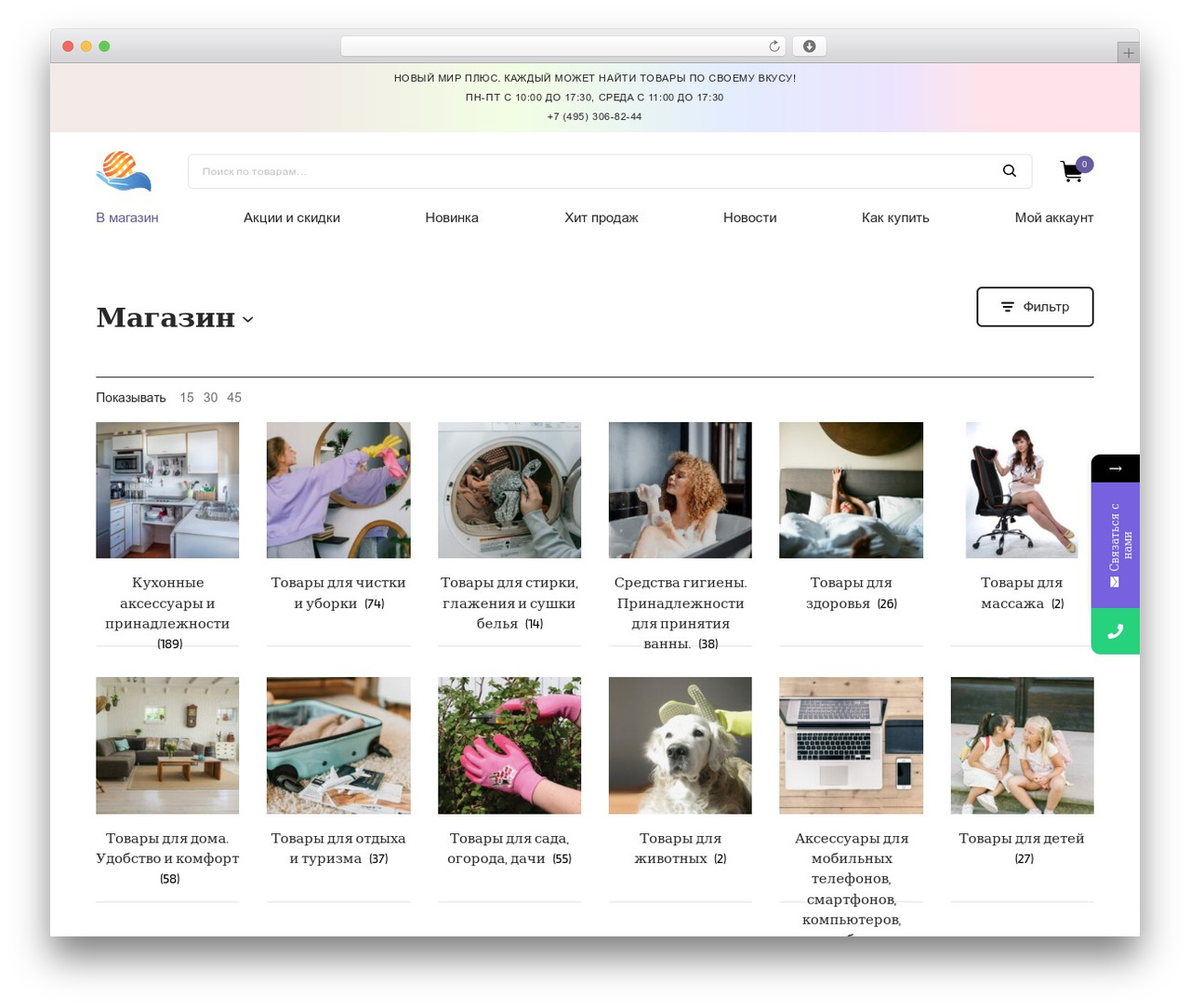Open the dog pet goods image
This screenshot has height=1008, width=1190.
681,746
